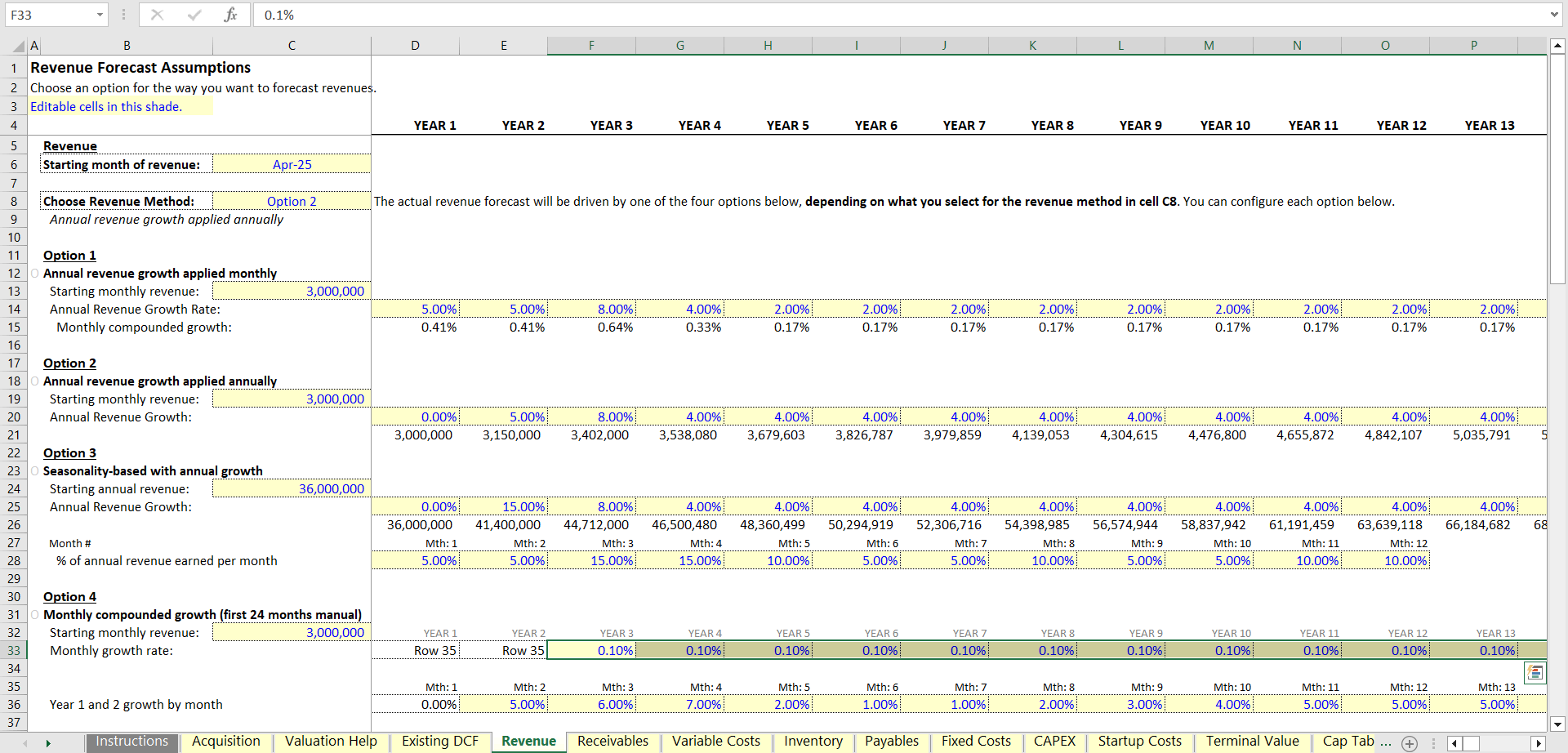
Task: Click the New Sheet plus icon
Action: (1409, 743)
